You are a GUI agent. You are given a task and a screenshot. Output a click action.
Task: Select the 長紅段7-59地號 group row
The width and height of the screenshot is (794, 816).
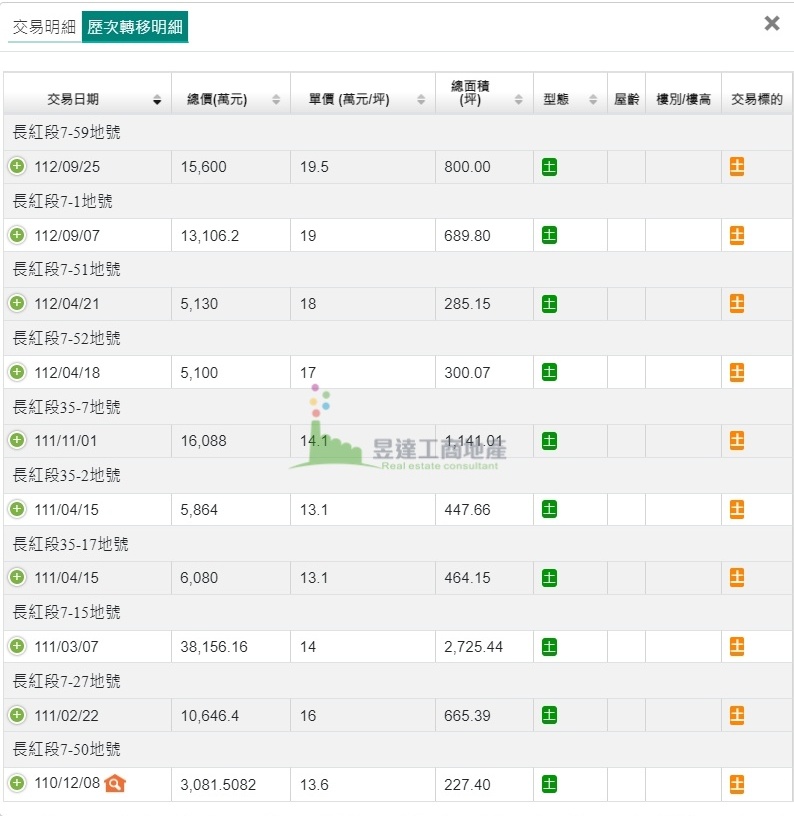398,132
